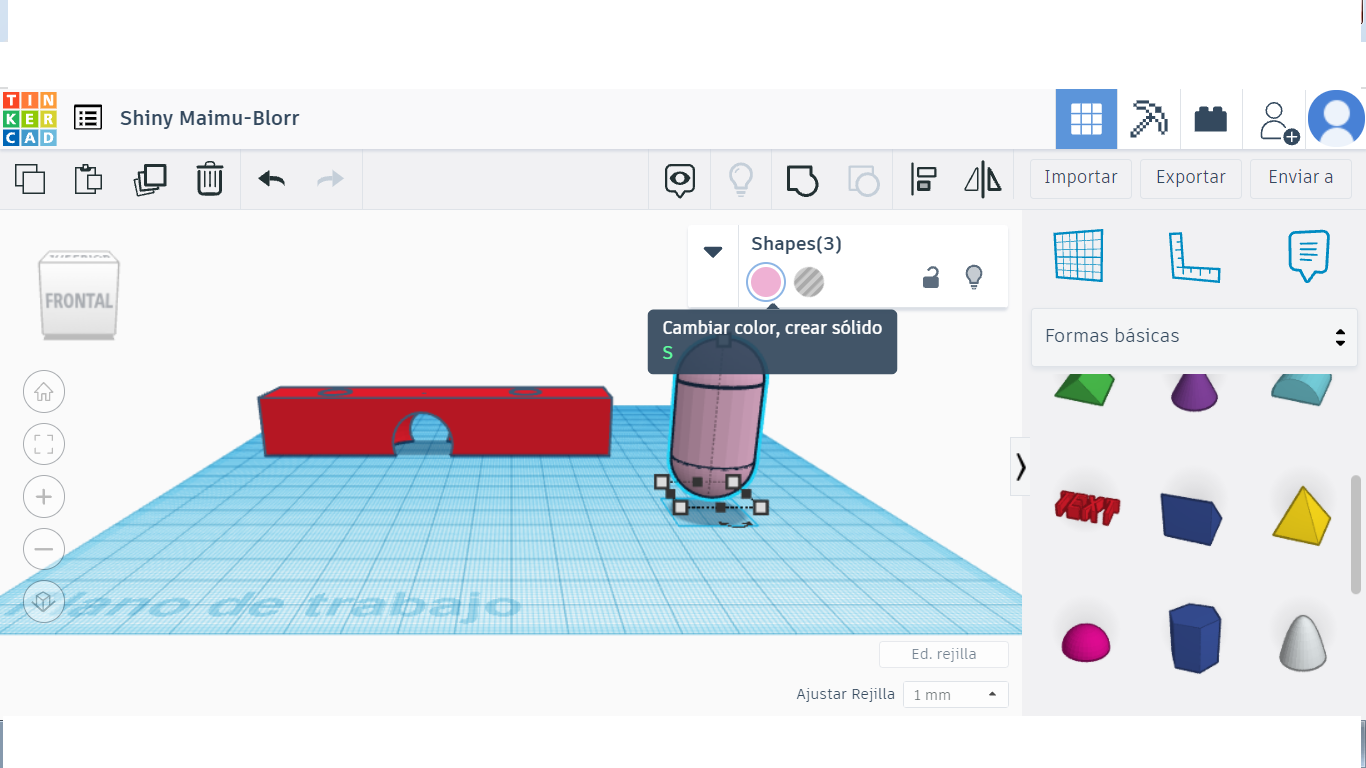Screen dimensions: 1366x768
Task: Click the Paste clipboard icon
Action: pyautogui.click(x=89, y=180)
